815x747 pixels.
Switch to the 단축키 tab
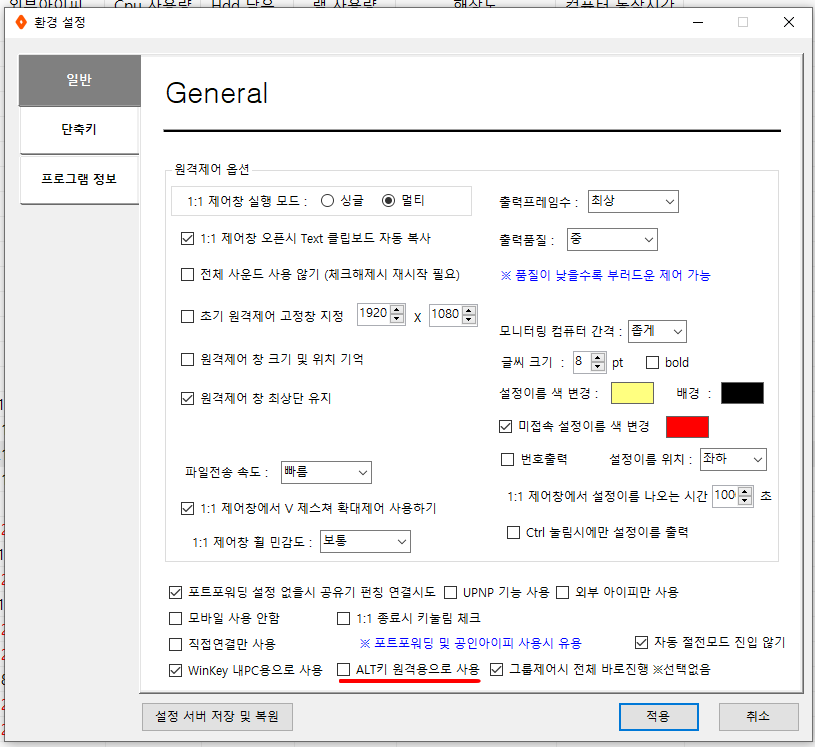[x=79, y=129]
